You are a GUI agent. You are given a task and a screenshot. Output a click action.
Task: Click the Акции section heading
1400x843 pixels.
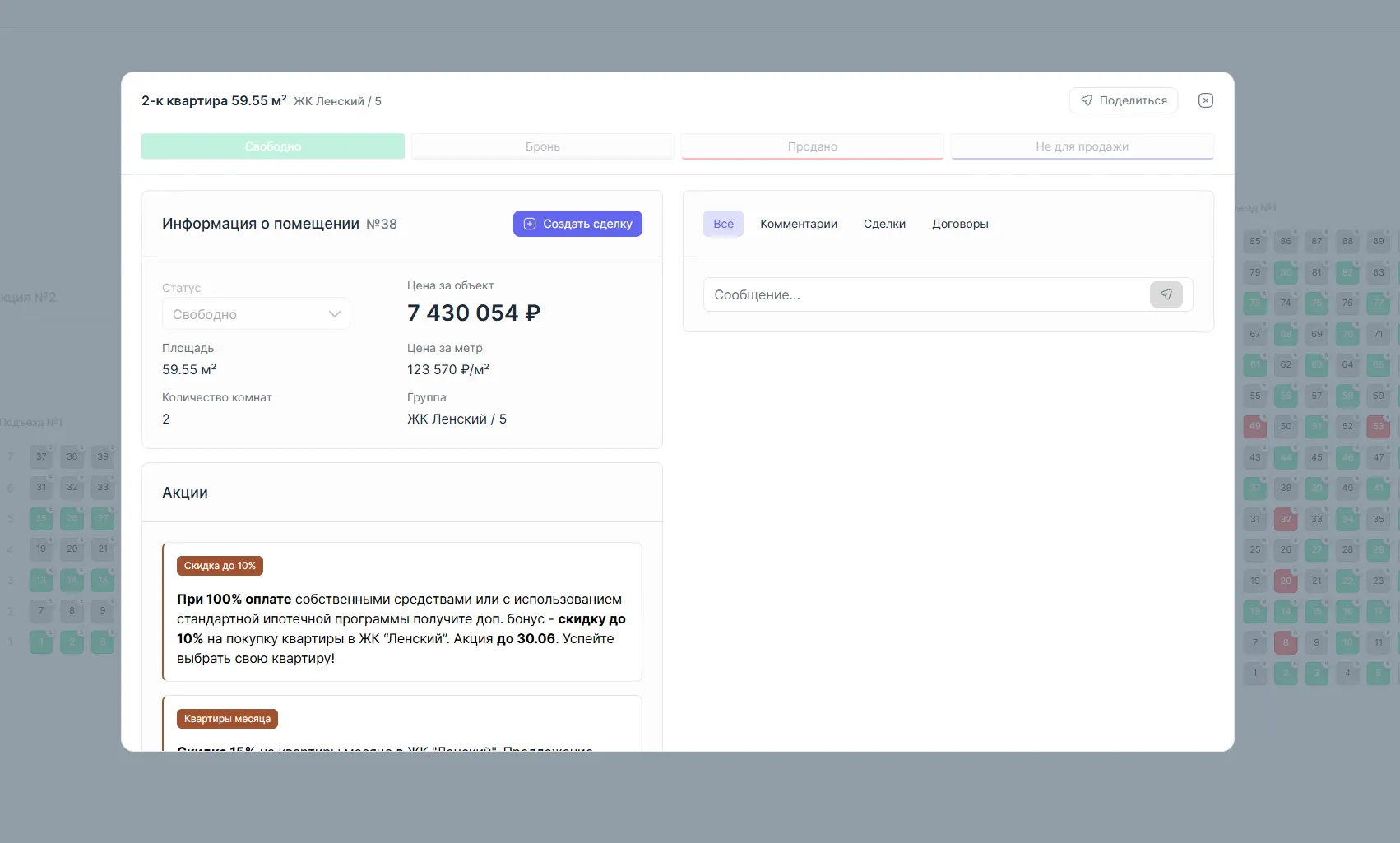(x=185, y=493)
